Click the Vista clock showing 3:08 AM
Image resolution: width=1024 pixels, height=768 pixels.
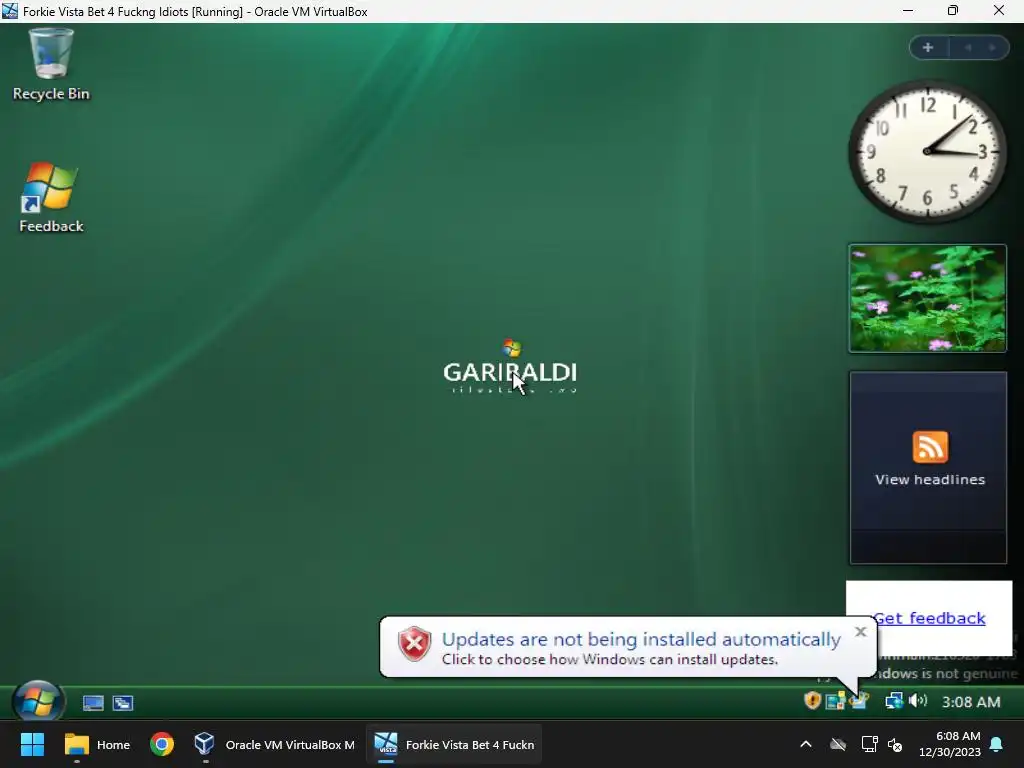click(970, 702)
